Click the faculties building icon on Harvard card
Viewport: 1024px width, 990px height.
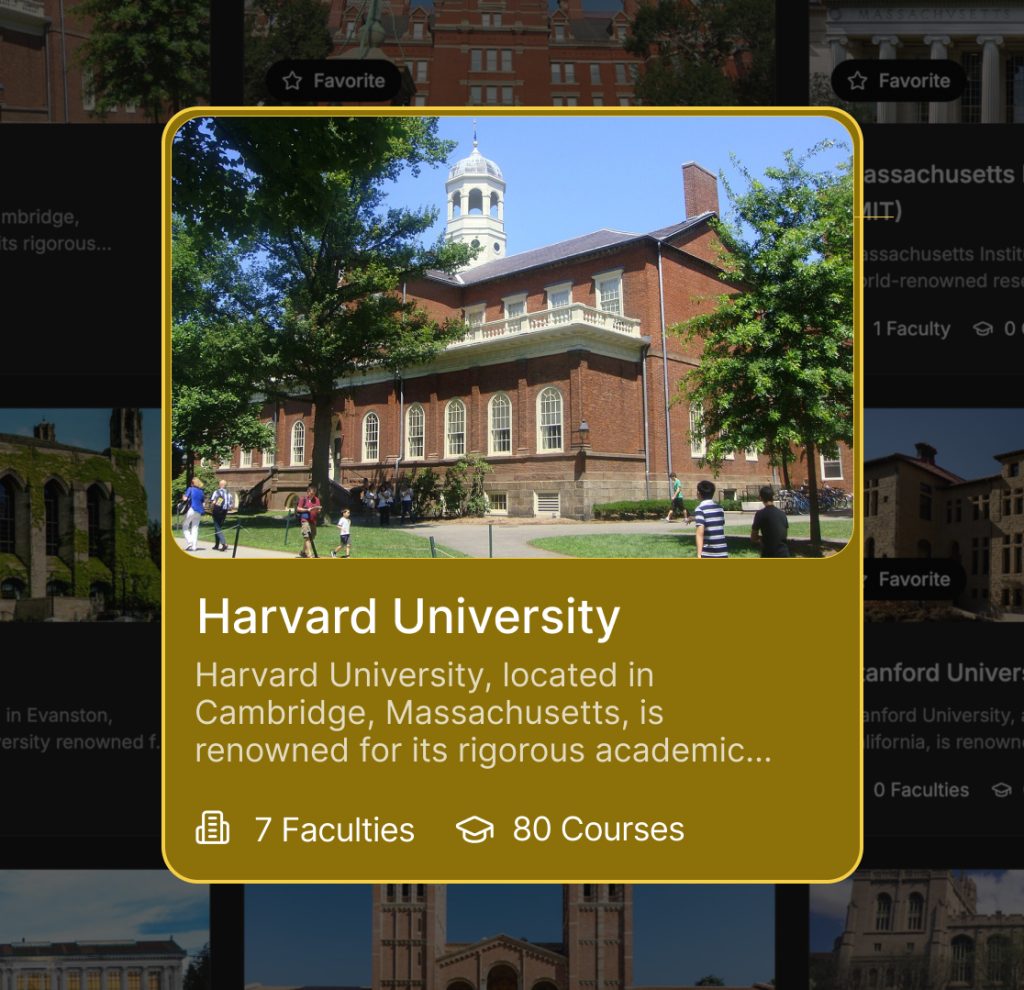(x=213, y=829)
